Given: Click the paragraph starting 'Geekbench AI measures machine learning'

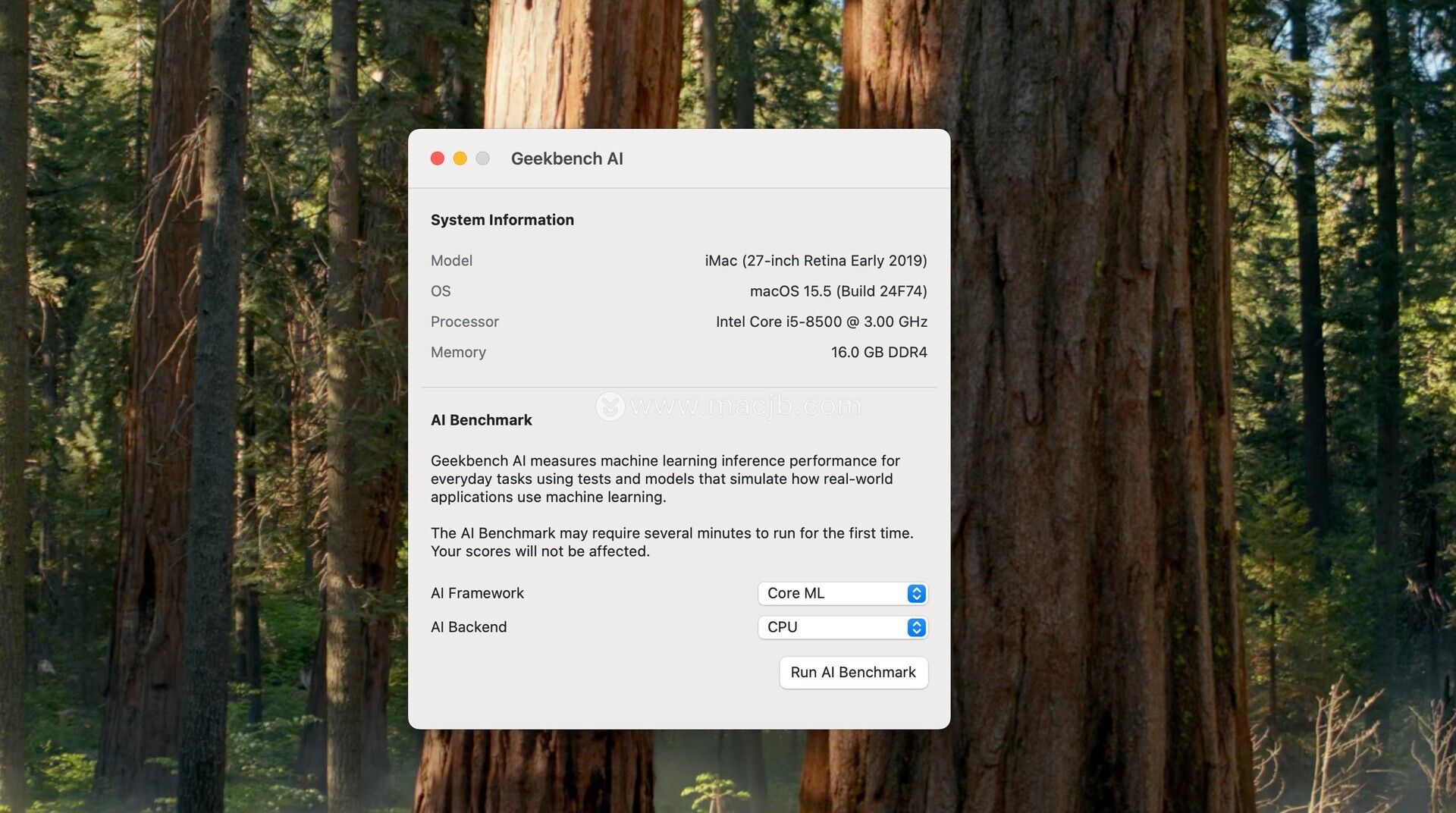Looking at the screenshot, I should (x=665, y=479).
